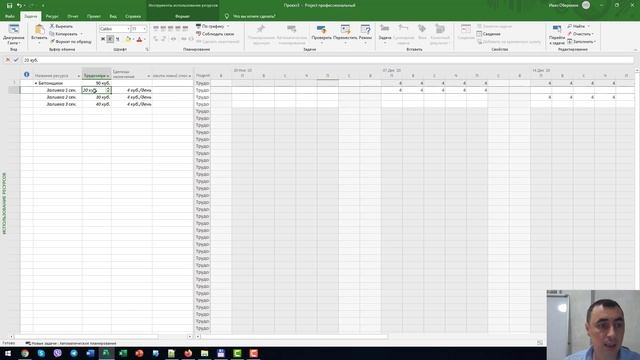The height and width of the screenshot is (360, 640).
Task: Click the confirm checkmark entry button
Action: point(16,60)
